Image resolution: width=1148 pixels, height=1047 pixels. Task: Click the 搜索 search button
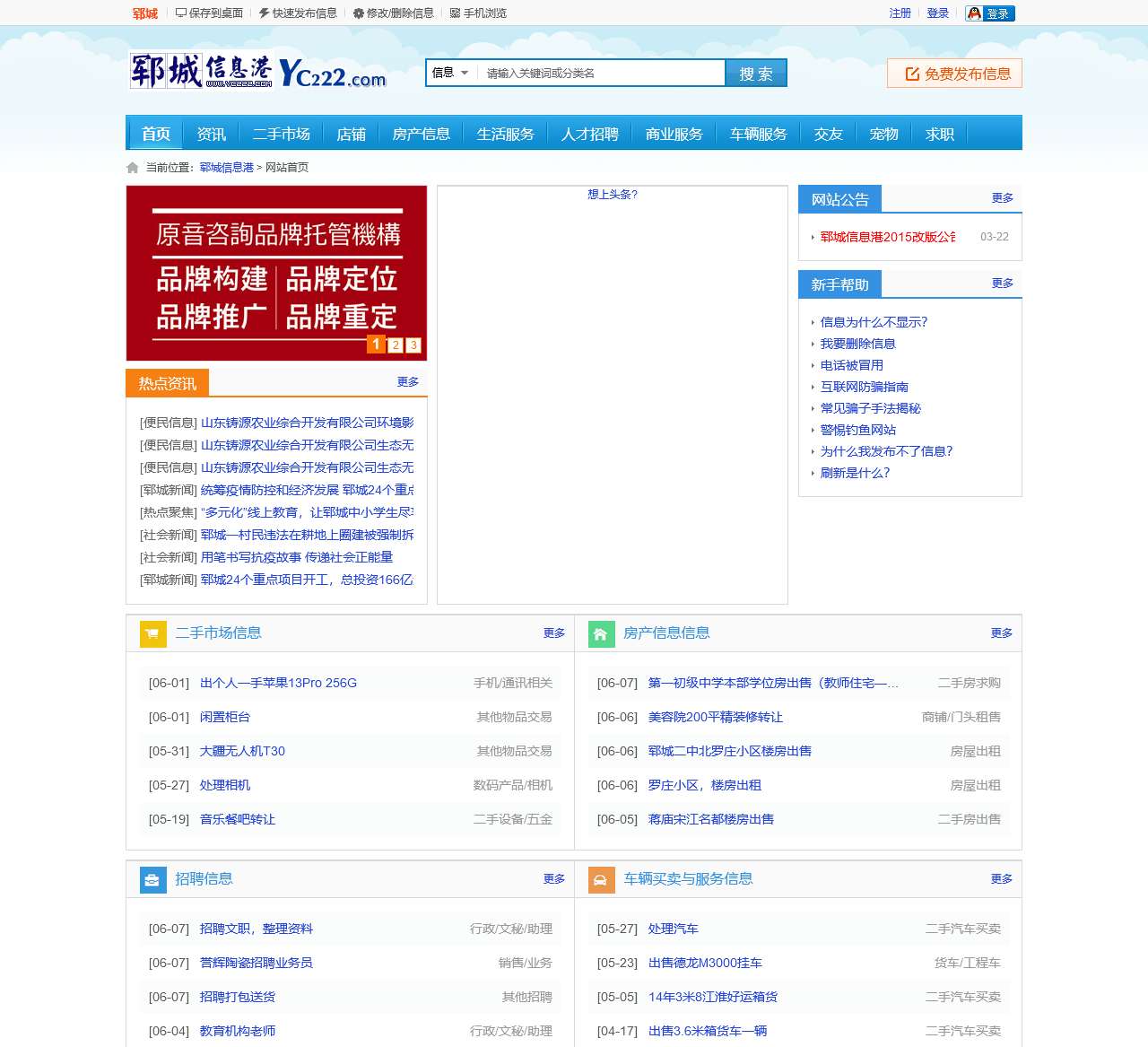coord(755,73)
